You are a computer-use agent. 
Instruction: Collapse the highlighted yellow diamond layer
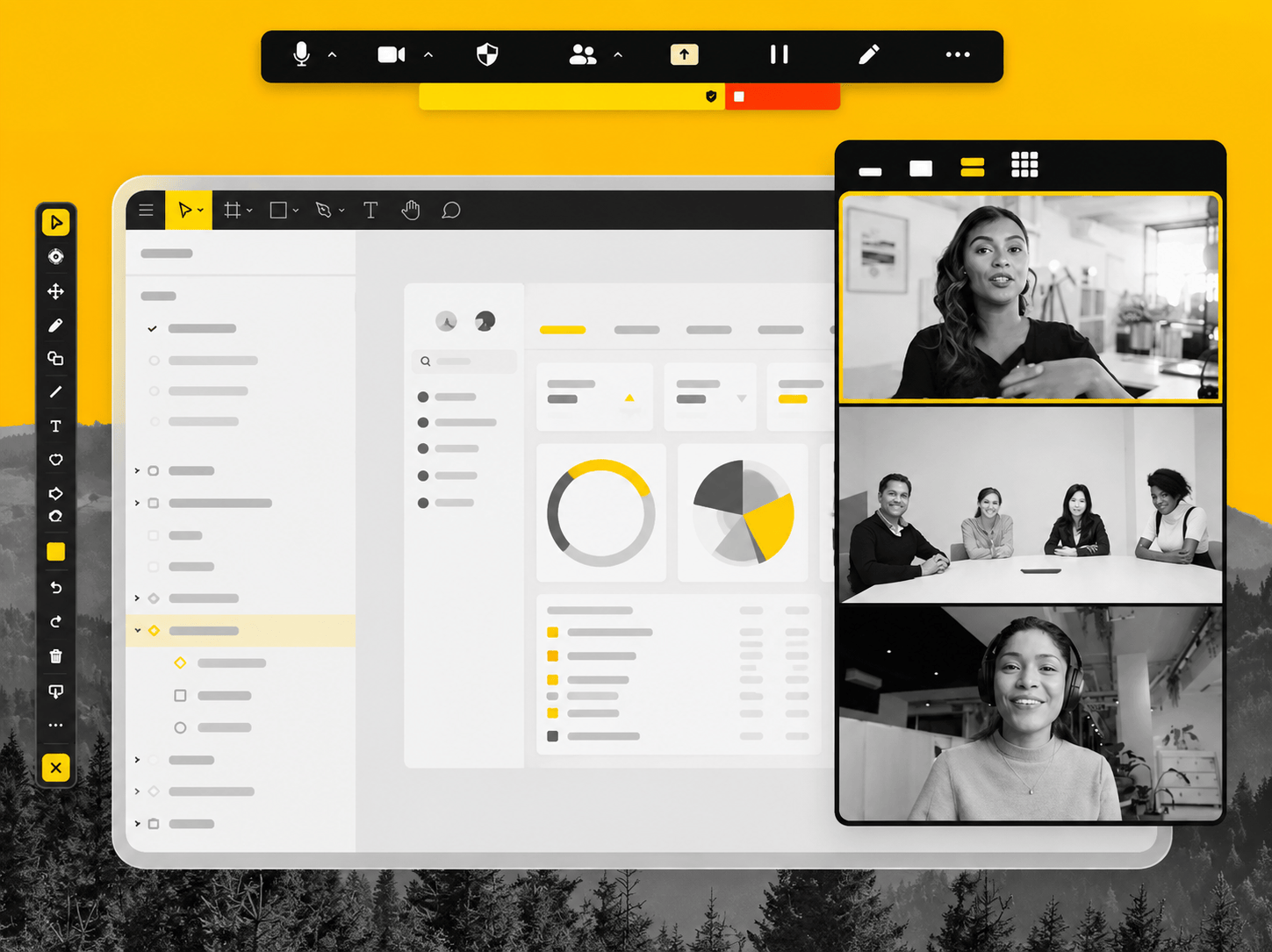138,631
